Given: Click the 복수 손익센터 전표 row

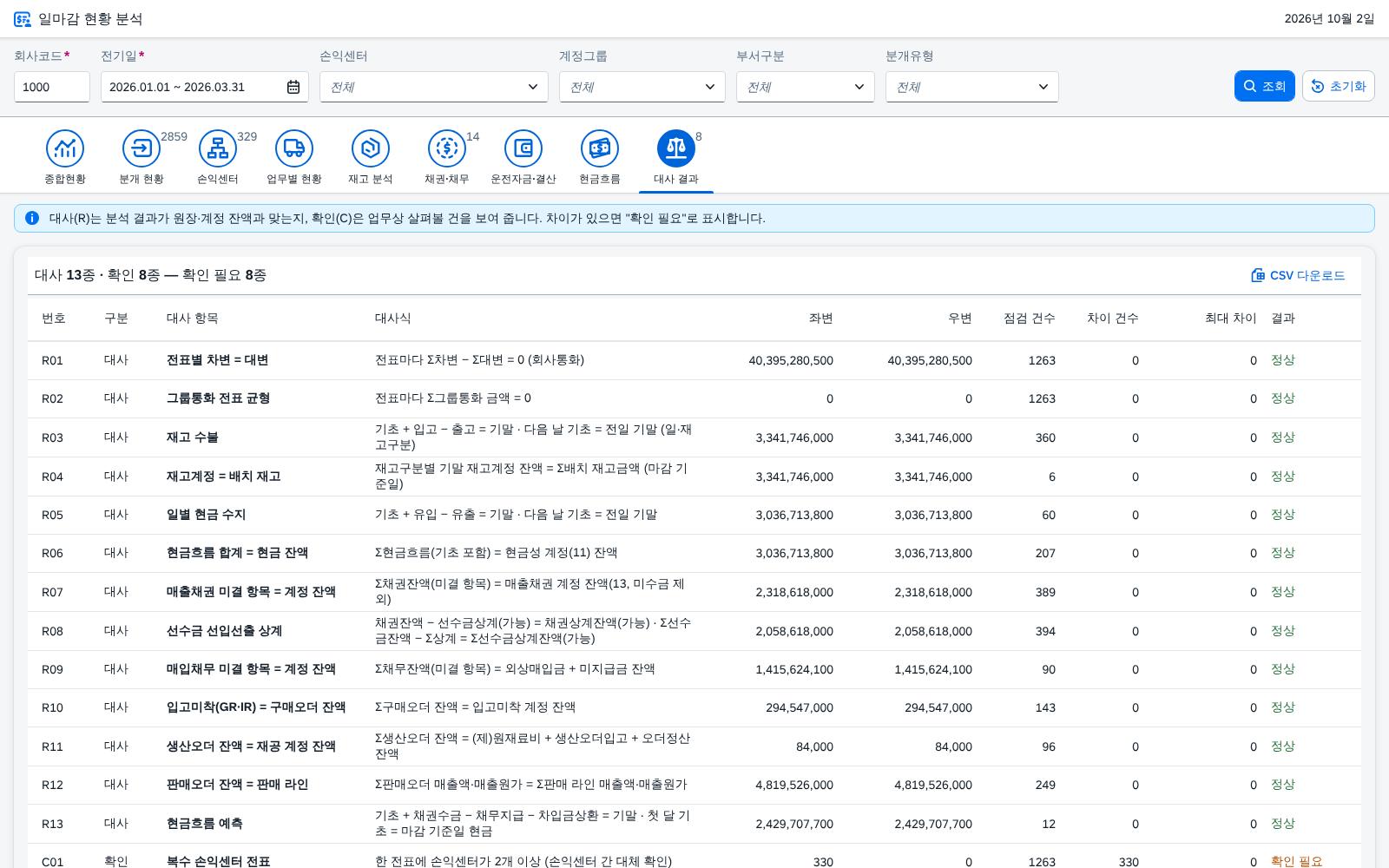Looking at the screenshot, I should pos(694,856).
